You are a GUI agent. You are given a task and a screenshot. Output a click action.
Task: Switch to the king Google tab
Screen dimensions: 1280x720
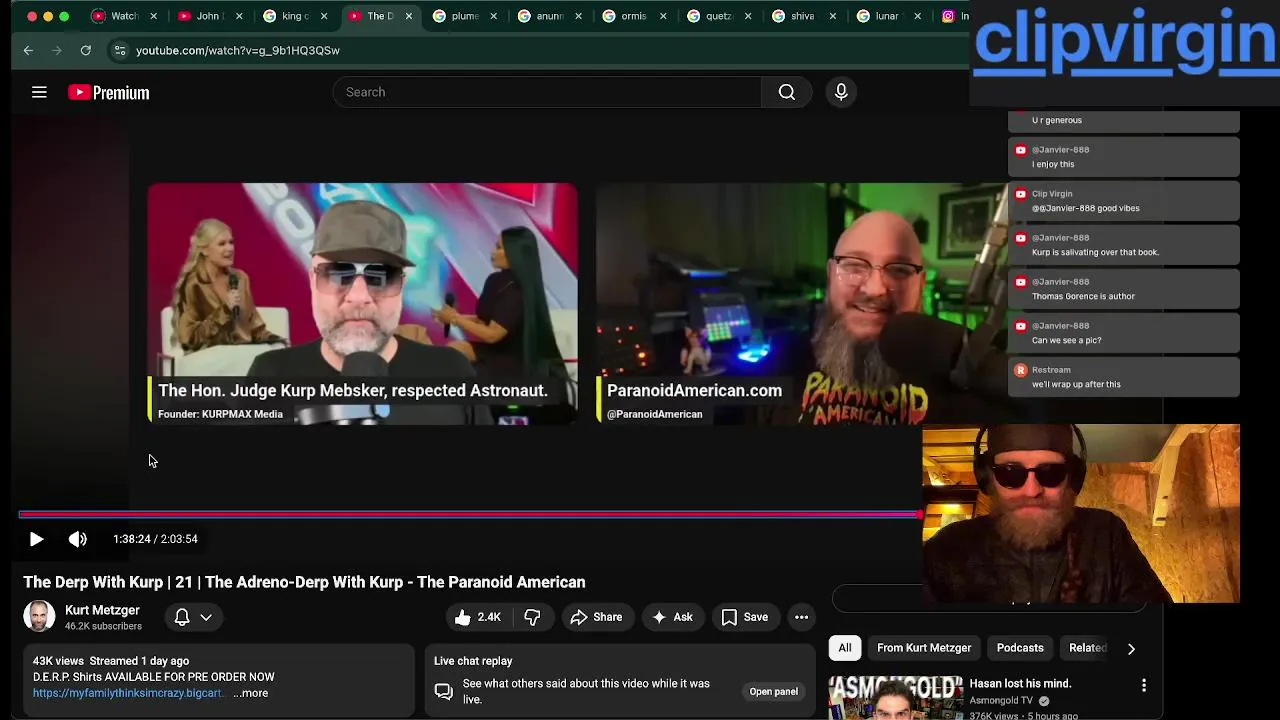(294, 16)
